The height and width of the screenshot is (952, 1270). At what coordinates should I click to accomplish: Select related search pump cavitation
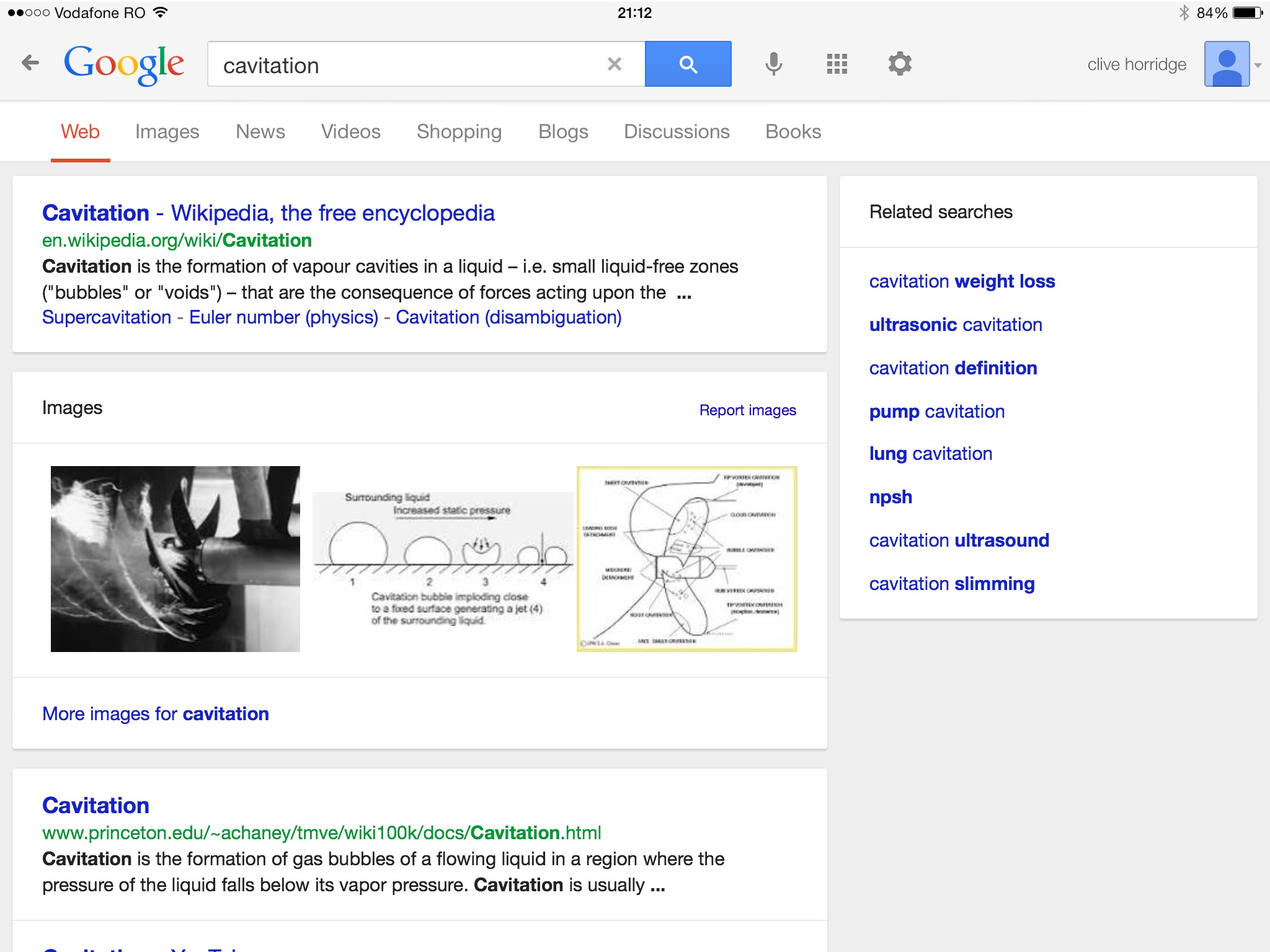[x=937, y=411]
